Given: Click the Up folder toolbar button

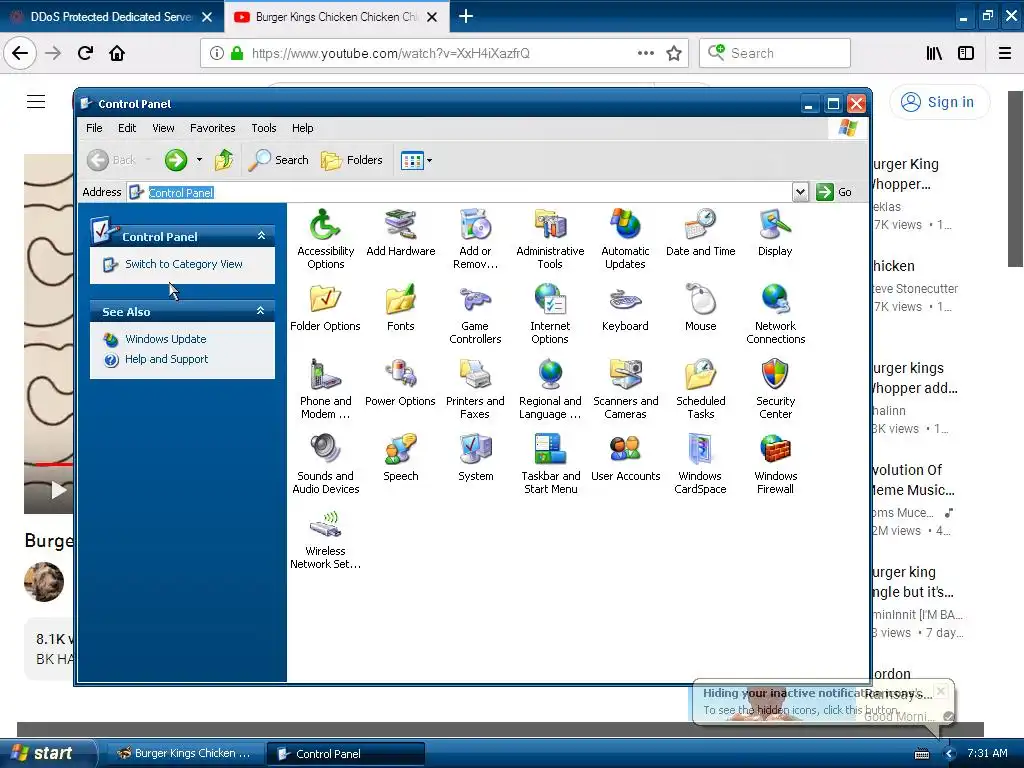Looking at the screenshot, I should click(224, 160).
